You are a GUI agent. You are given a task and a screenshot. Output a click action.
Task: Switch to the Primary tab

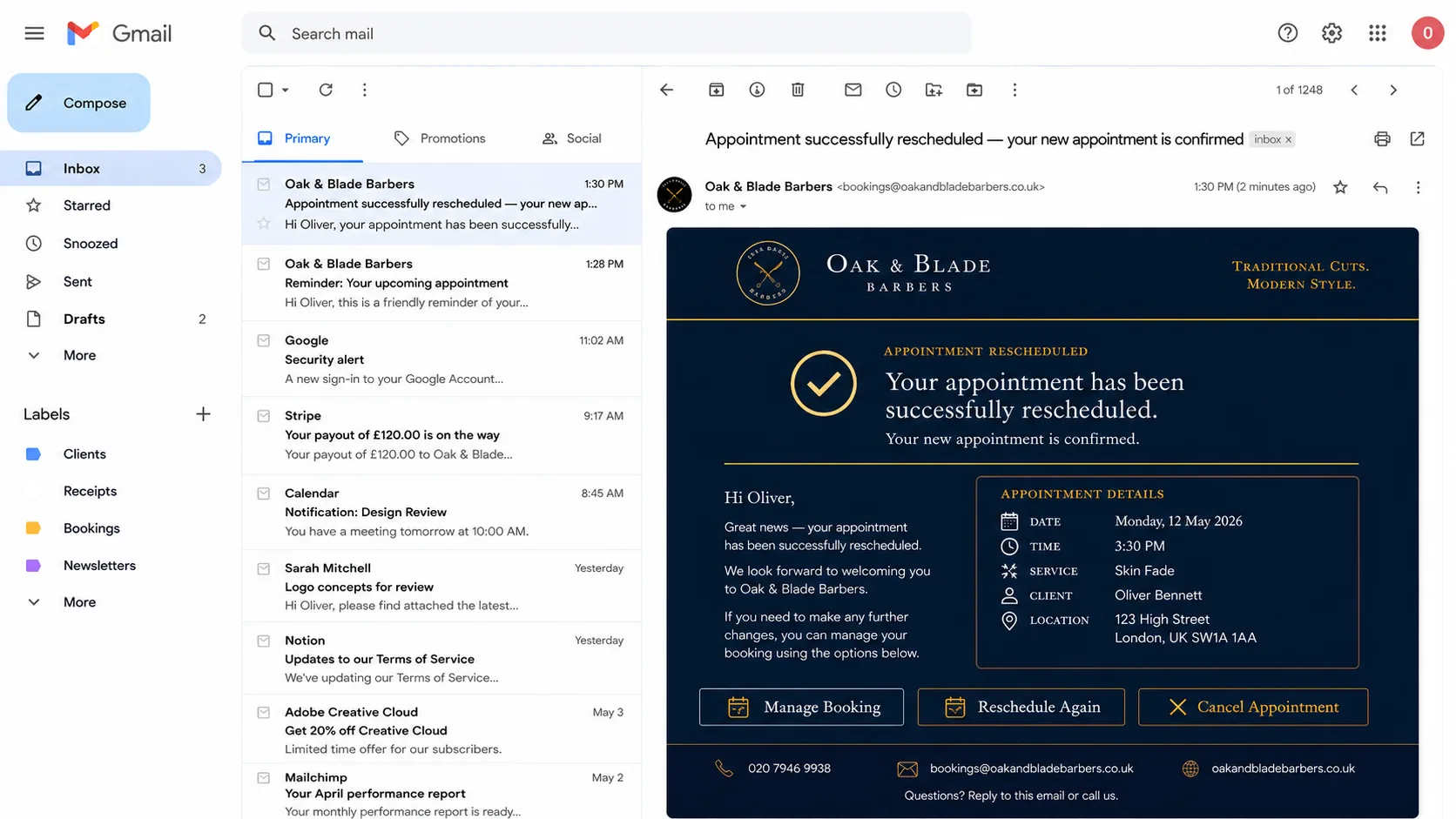click(302, 138)
